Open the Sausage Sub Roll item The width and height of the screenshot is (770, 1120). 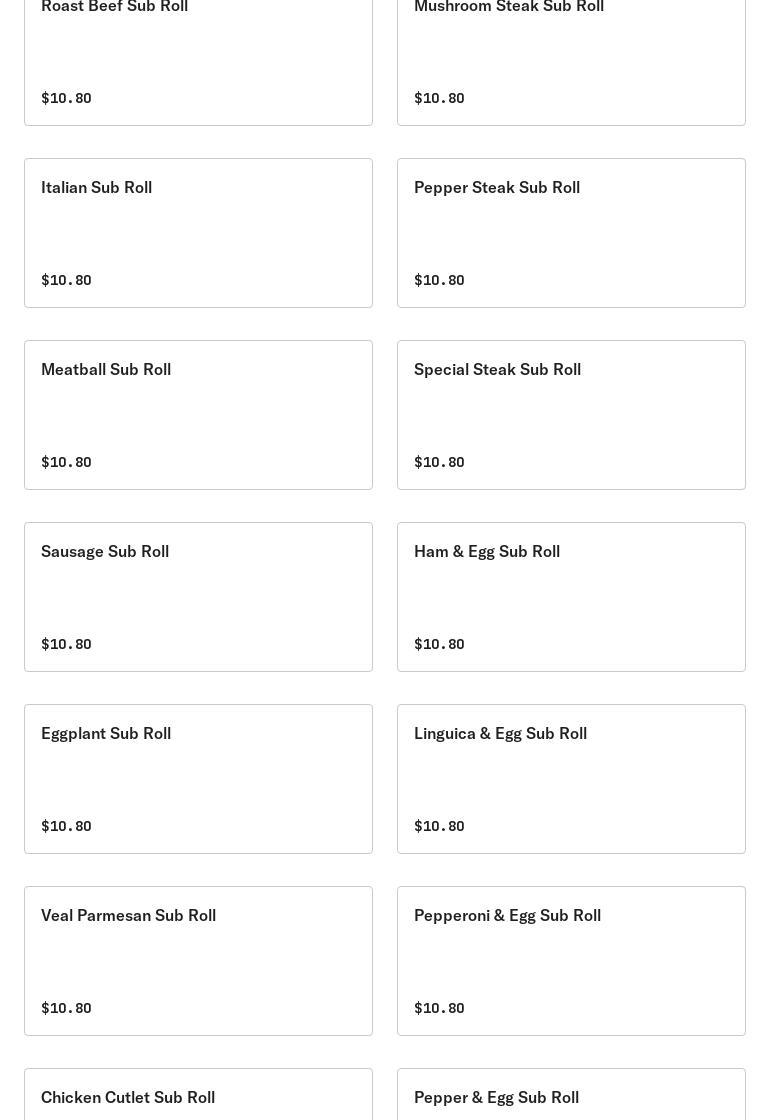pos(198,597)
